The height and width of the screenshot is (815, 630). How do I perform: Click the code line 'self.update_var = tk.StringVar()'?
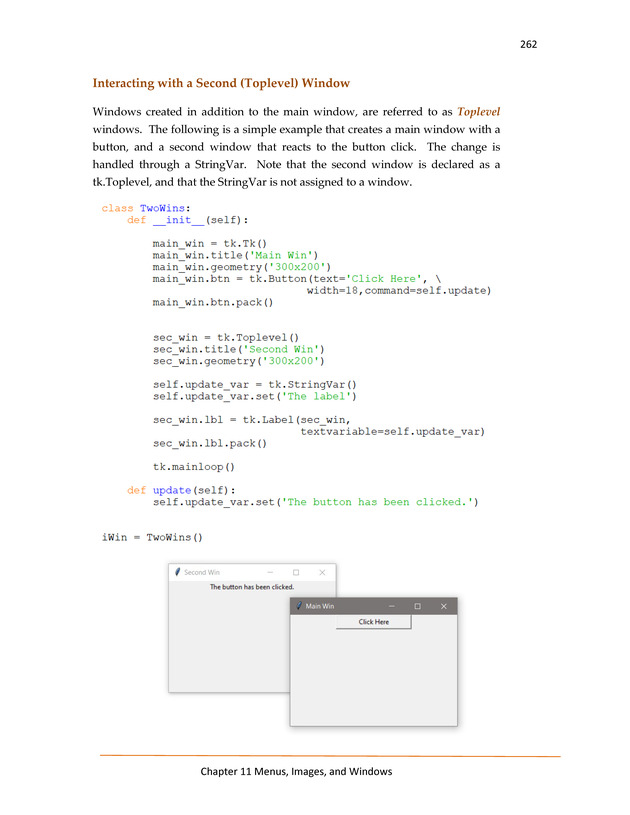click(x=255, y=385)
